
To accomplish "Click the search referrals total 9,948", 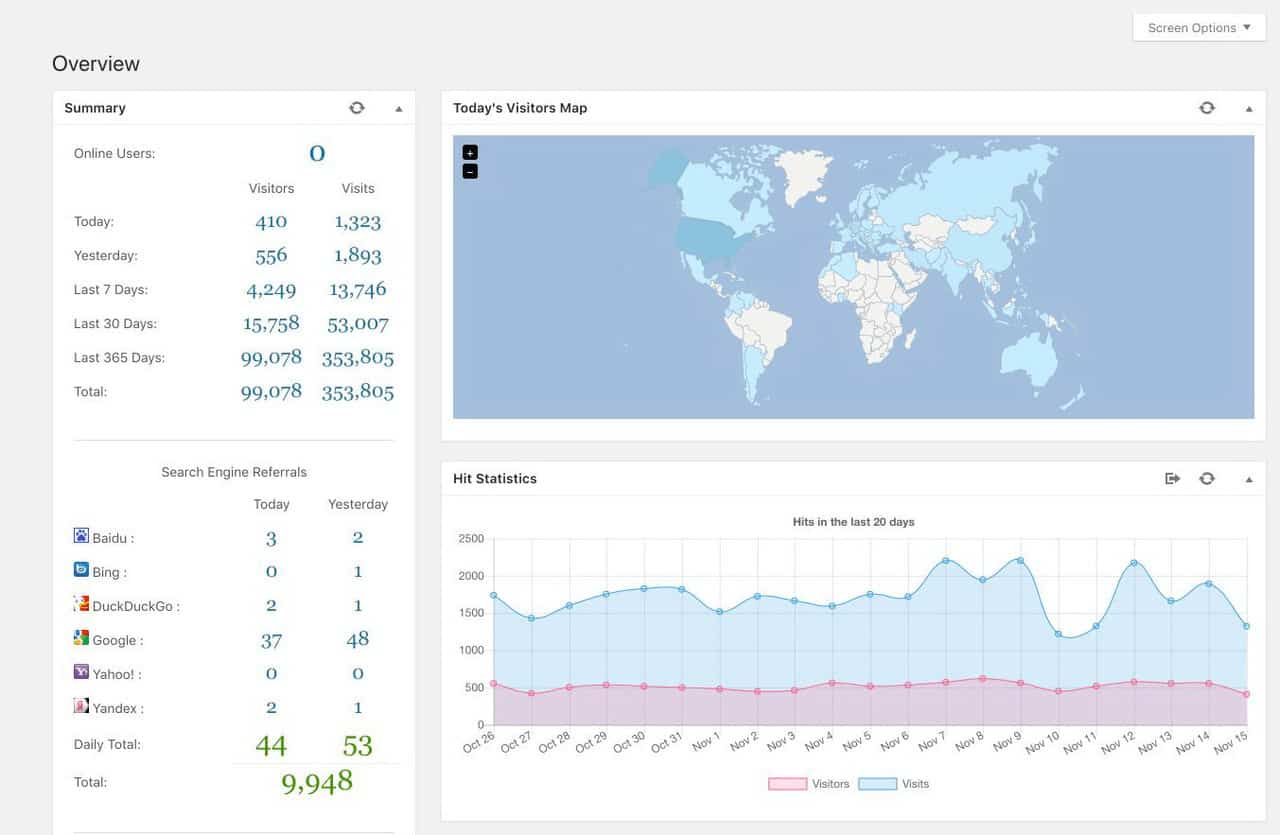I will (x=317, y=782).
